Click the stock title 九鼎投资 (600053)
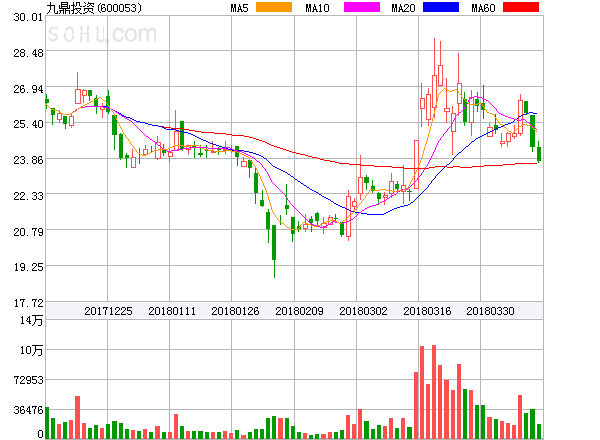The width and height of the screenshot is (600, 440). pos(94,8)
